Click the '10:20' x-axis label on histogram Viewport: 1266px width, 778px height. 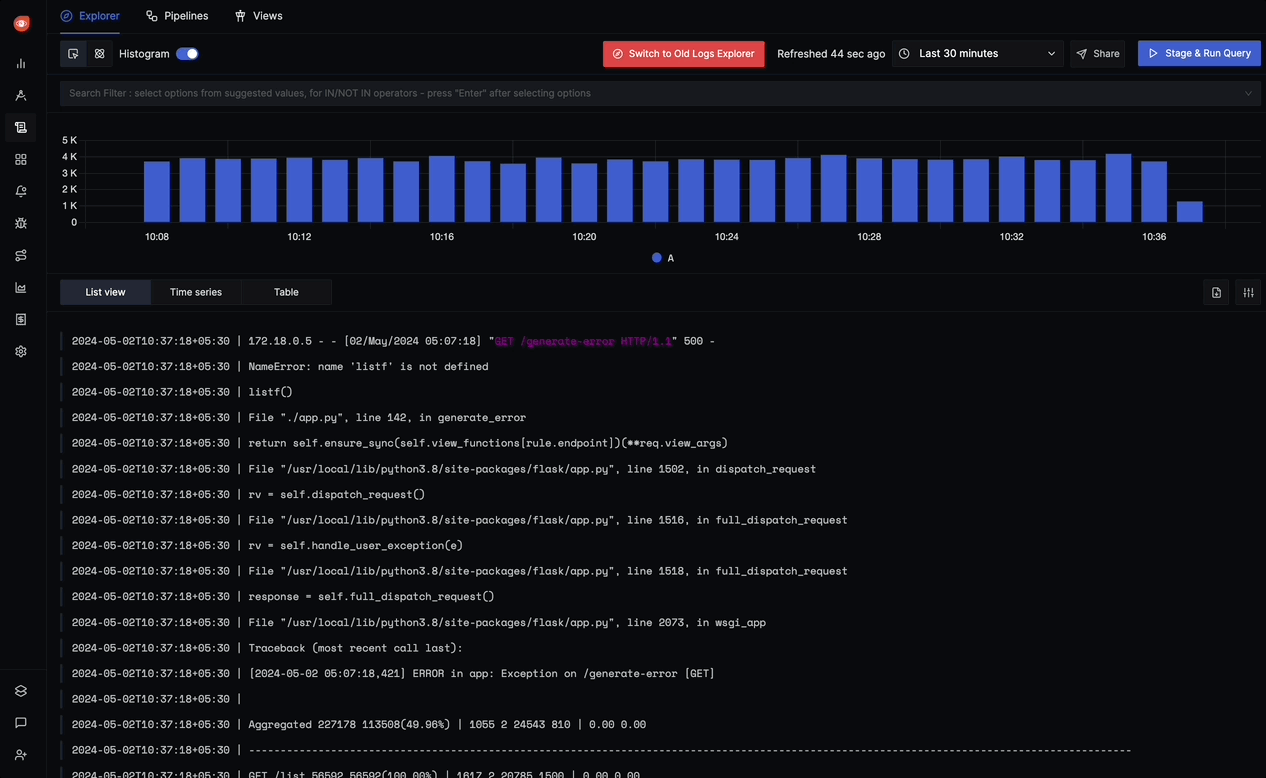click(584, 237)
